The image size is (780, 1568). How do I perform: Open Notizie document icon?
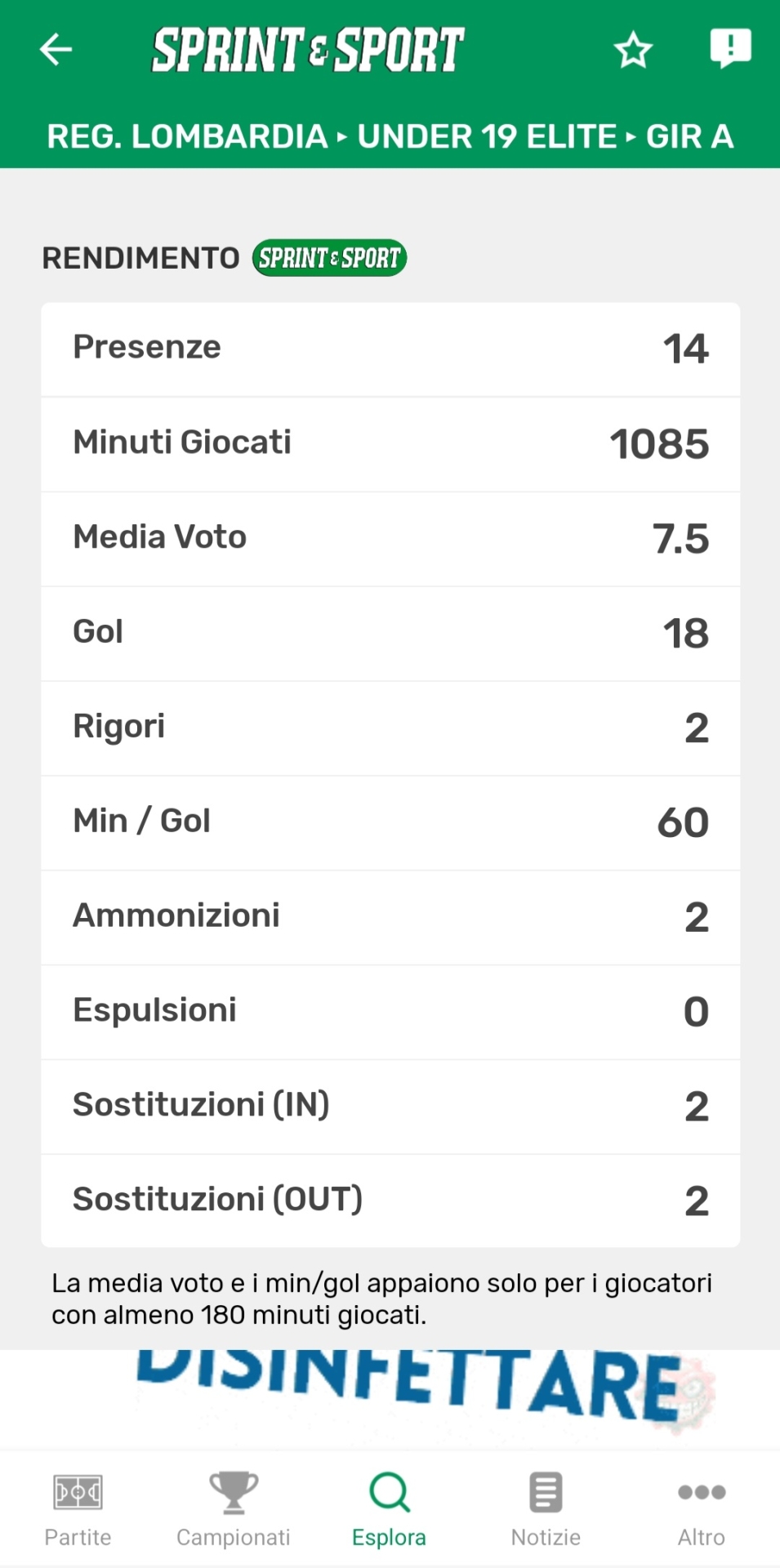coord(546,1493)
